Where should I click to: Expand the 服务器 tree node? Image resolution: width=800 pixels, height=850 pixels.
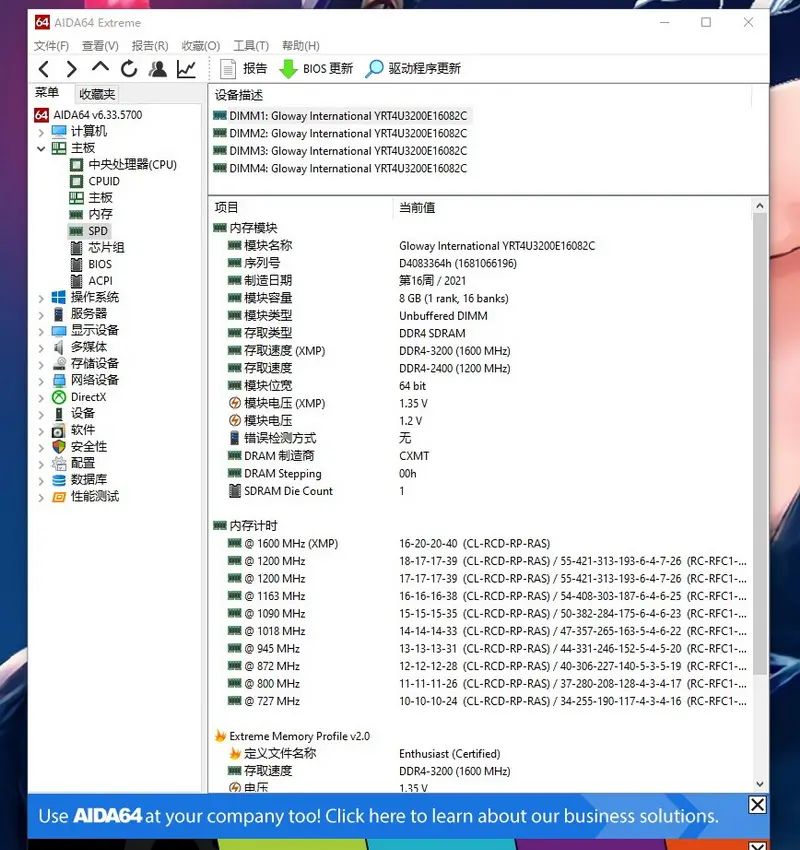pyautogui.click(x=41, y=314)
